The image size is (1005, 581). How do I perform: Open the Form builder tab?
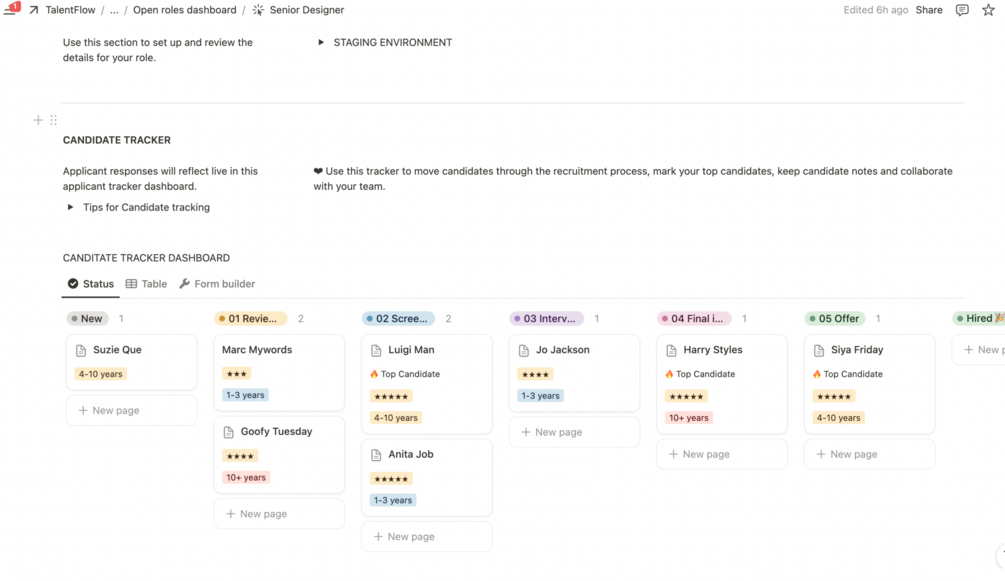coord(216,284)
